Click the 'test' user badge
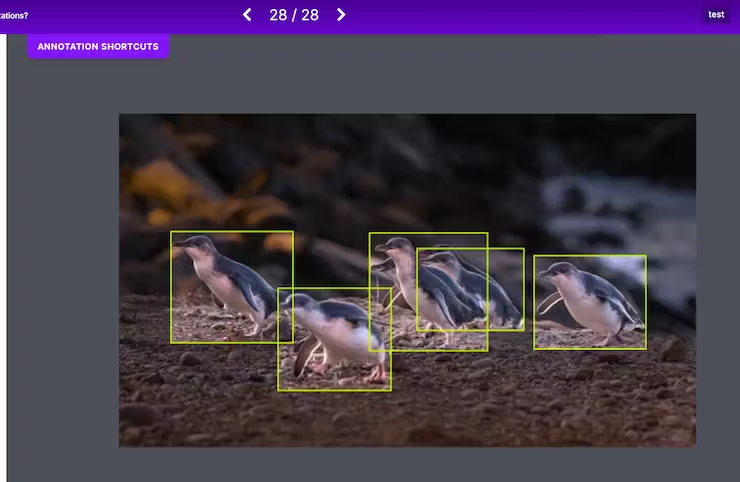The width and height of the screenshot is (740, 482). coord(716,15)
